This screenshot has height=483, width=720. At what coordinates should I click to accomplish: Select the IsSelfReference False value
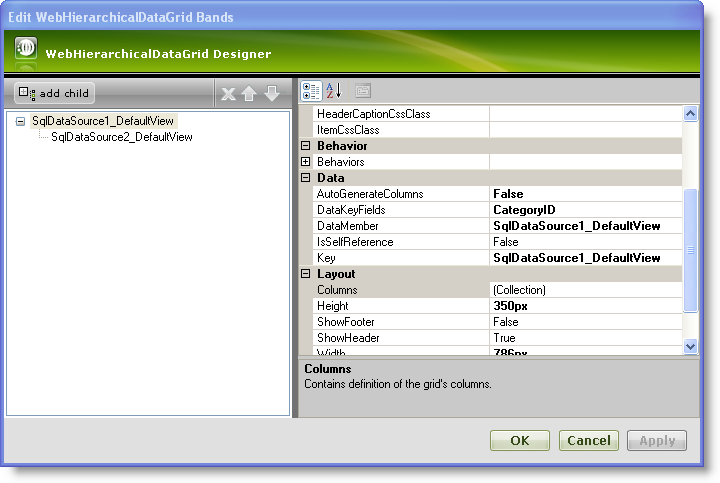[x=585, y=242]
